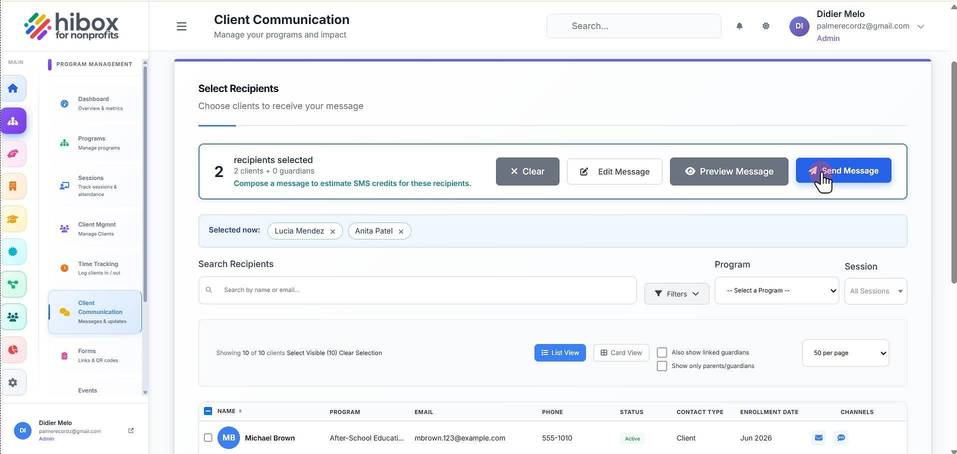Click the Time Tracking clock icon
Screen dimensions: 957x454
pyautogui.click(x=65, y=268)
